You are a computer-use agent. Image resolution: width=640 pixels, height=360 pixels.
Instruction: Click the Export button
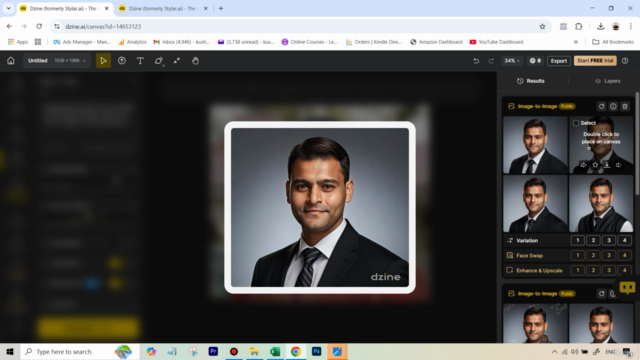tap(558, 61)
